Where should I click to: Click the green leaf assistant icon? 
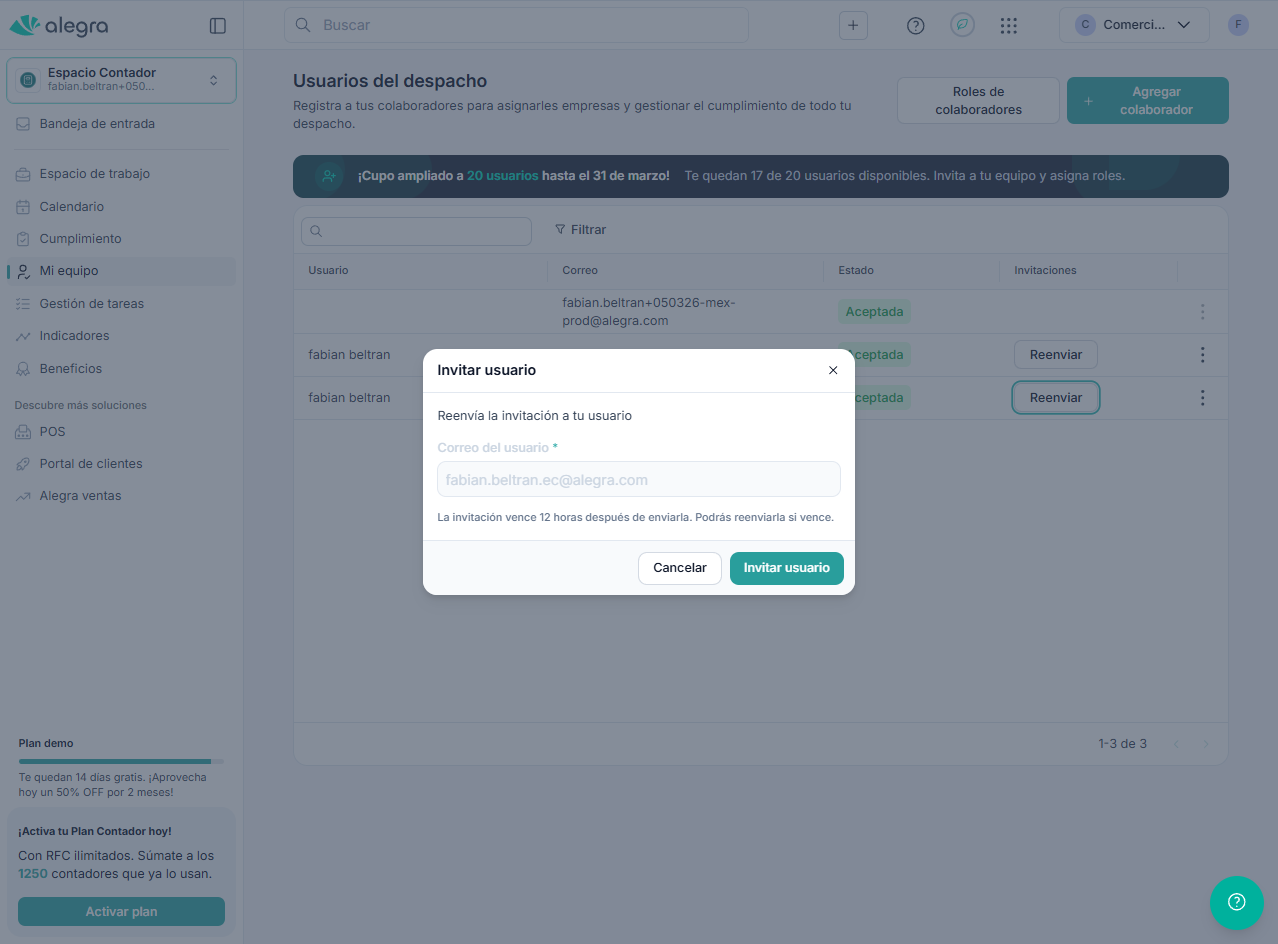click(x=962, y=26)
